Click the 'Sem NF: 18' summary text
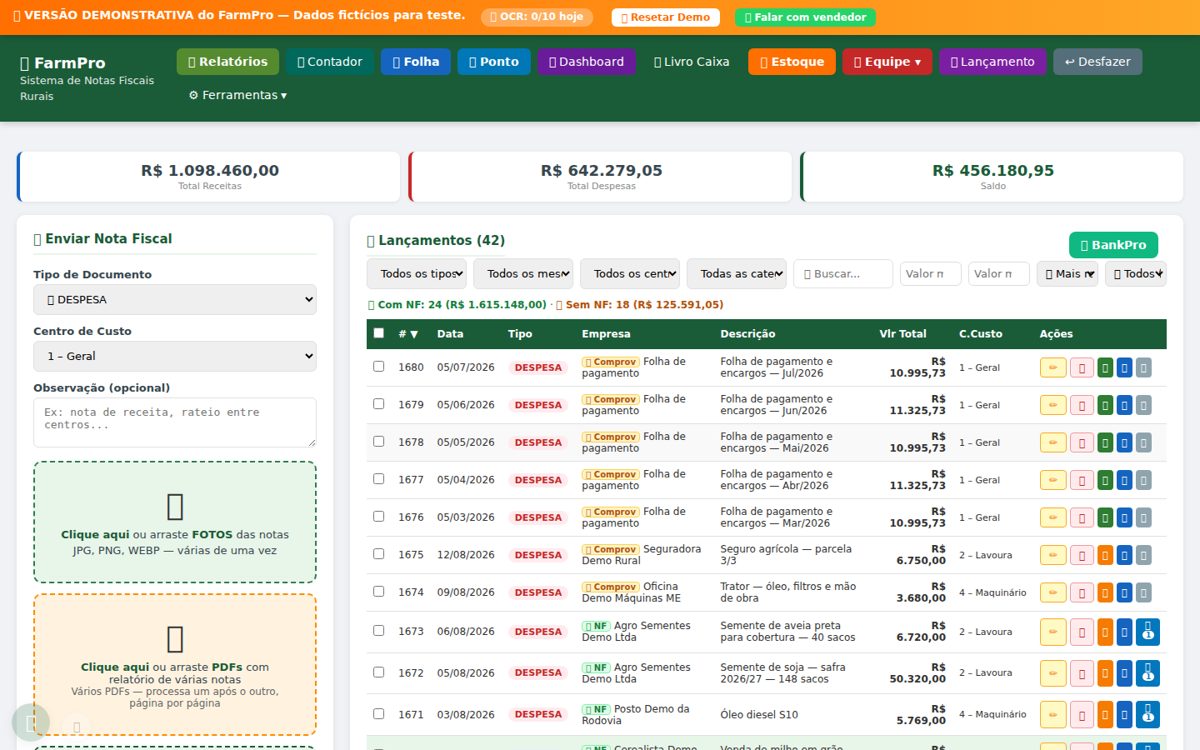Screen dimensions: 1200x750 pyautogui.click(x=639, y=305)
